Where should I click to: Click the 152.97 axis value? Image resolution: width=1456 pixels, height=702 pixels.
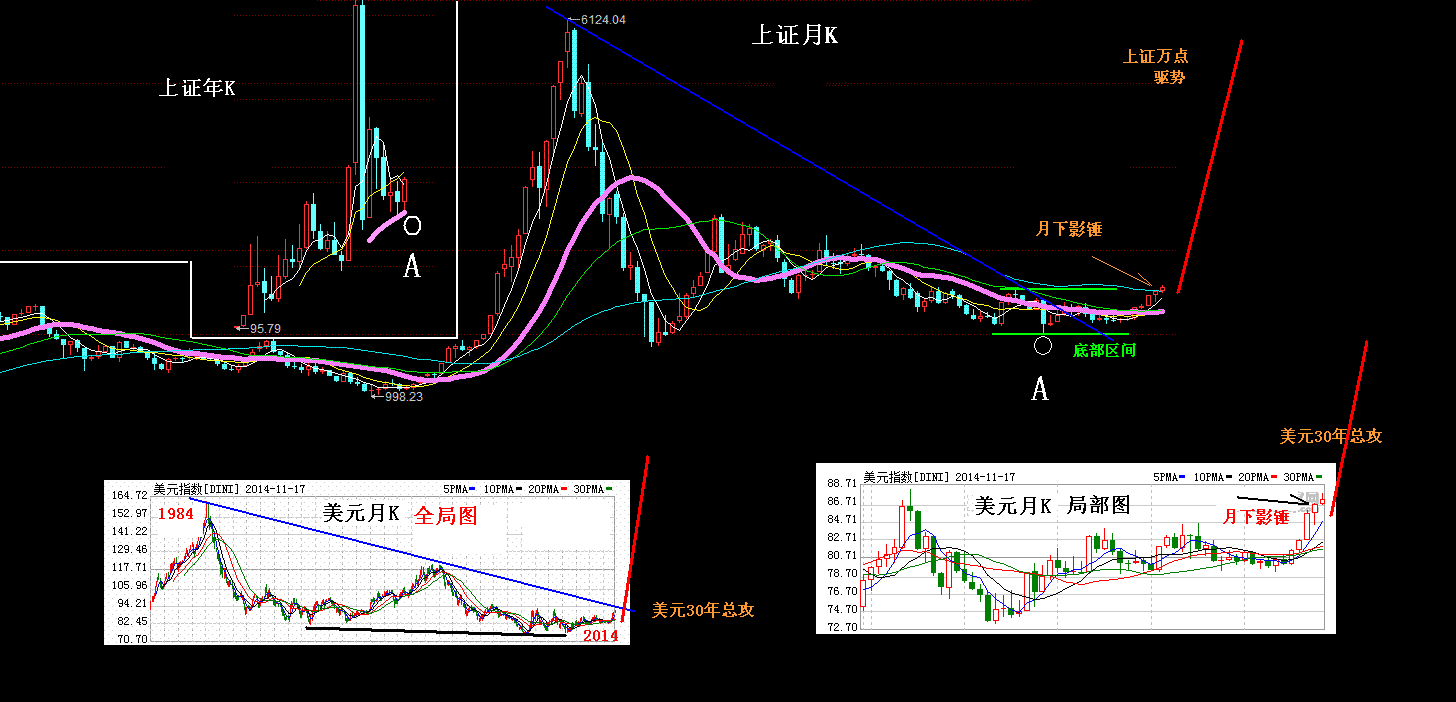tap(128, 514)
